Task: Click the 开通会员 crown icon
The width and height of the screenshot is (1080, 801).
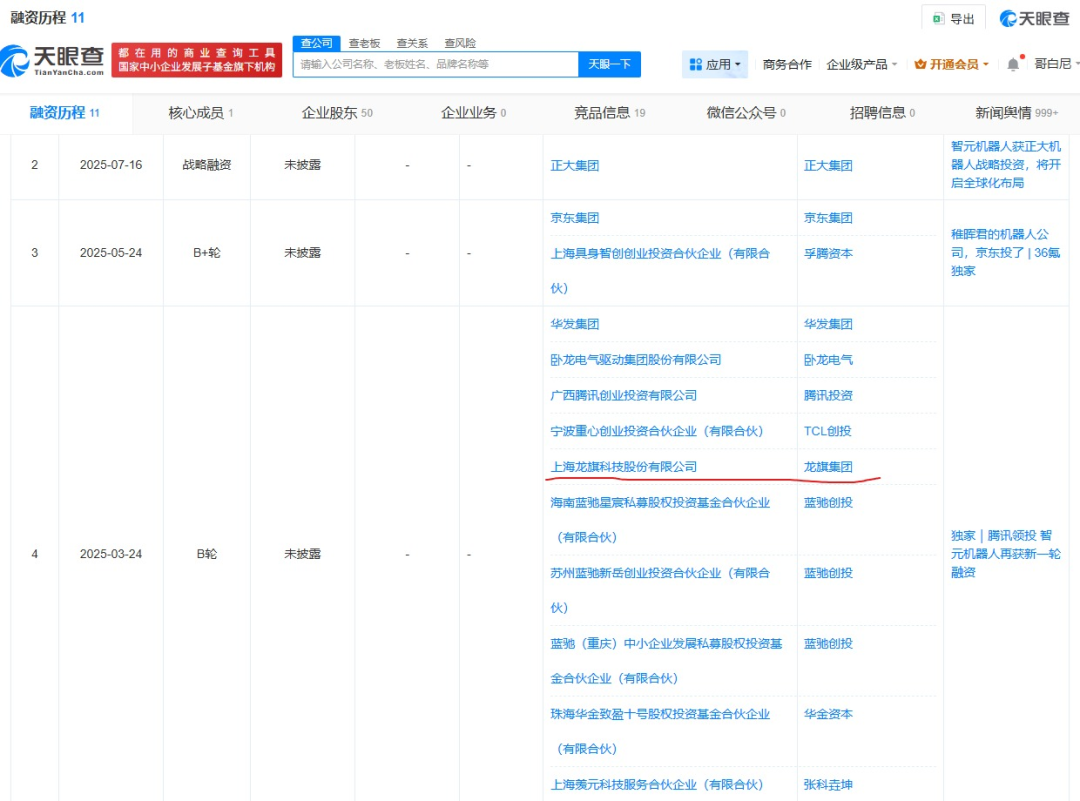Action: 920,64
